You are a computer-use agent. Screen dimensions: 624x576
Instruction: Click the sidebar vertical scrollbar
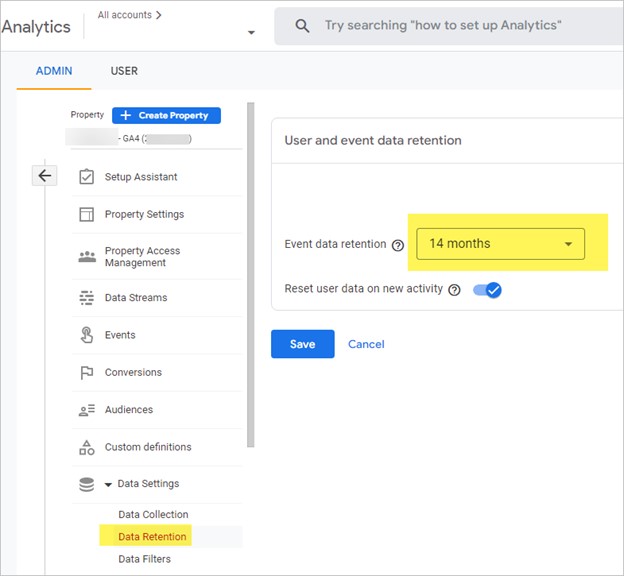pyautogui.click(x=250, y=275)
